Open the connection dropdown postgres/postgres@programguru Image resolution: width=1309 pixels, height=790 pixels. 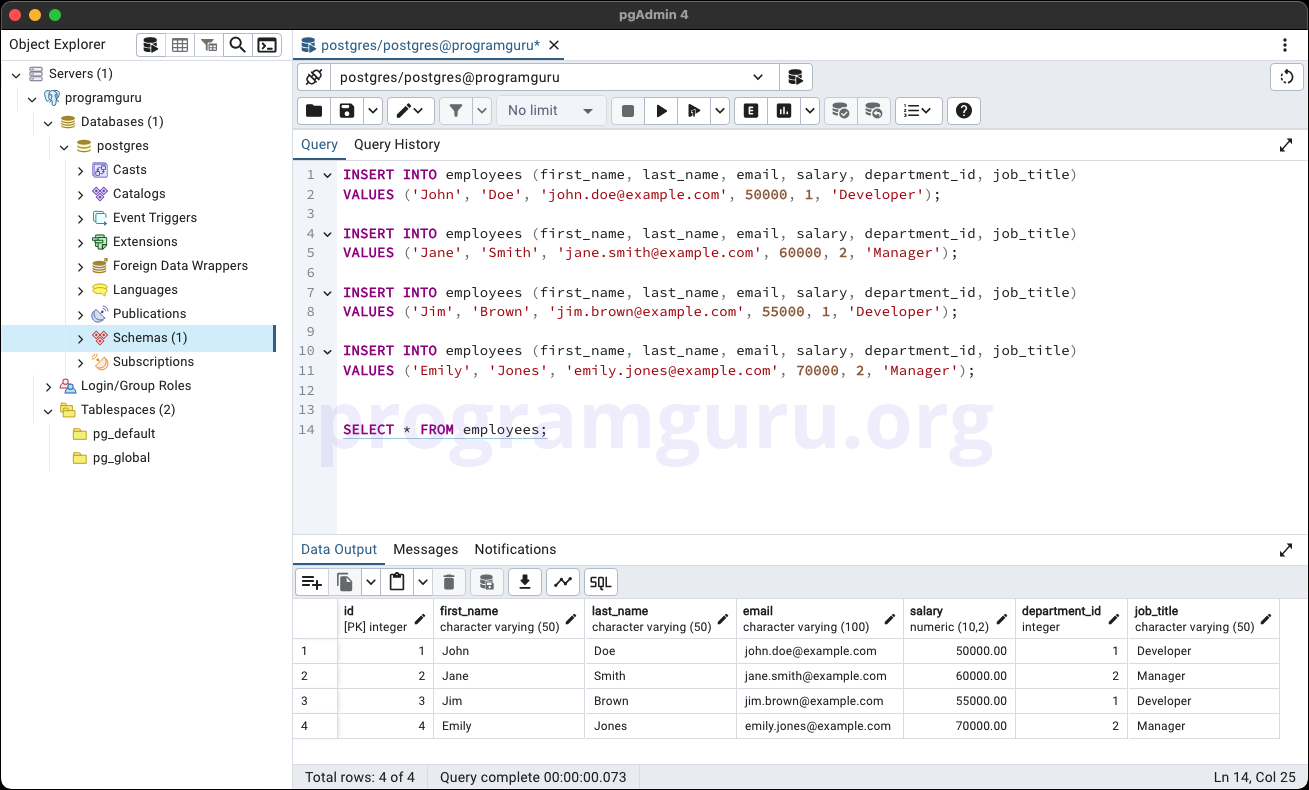click(x=554, y=77)
